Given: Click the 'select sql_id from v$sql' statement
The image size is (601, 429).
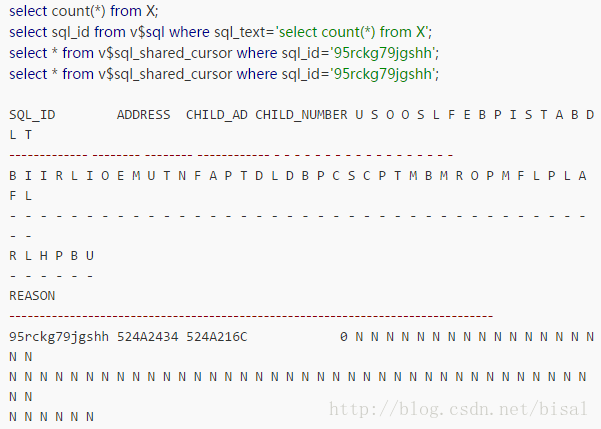Looking at the screenshot, I should pos(95,32).
